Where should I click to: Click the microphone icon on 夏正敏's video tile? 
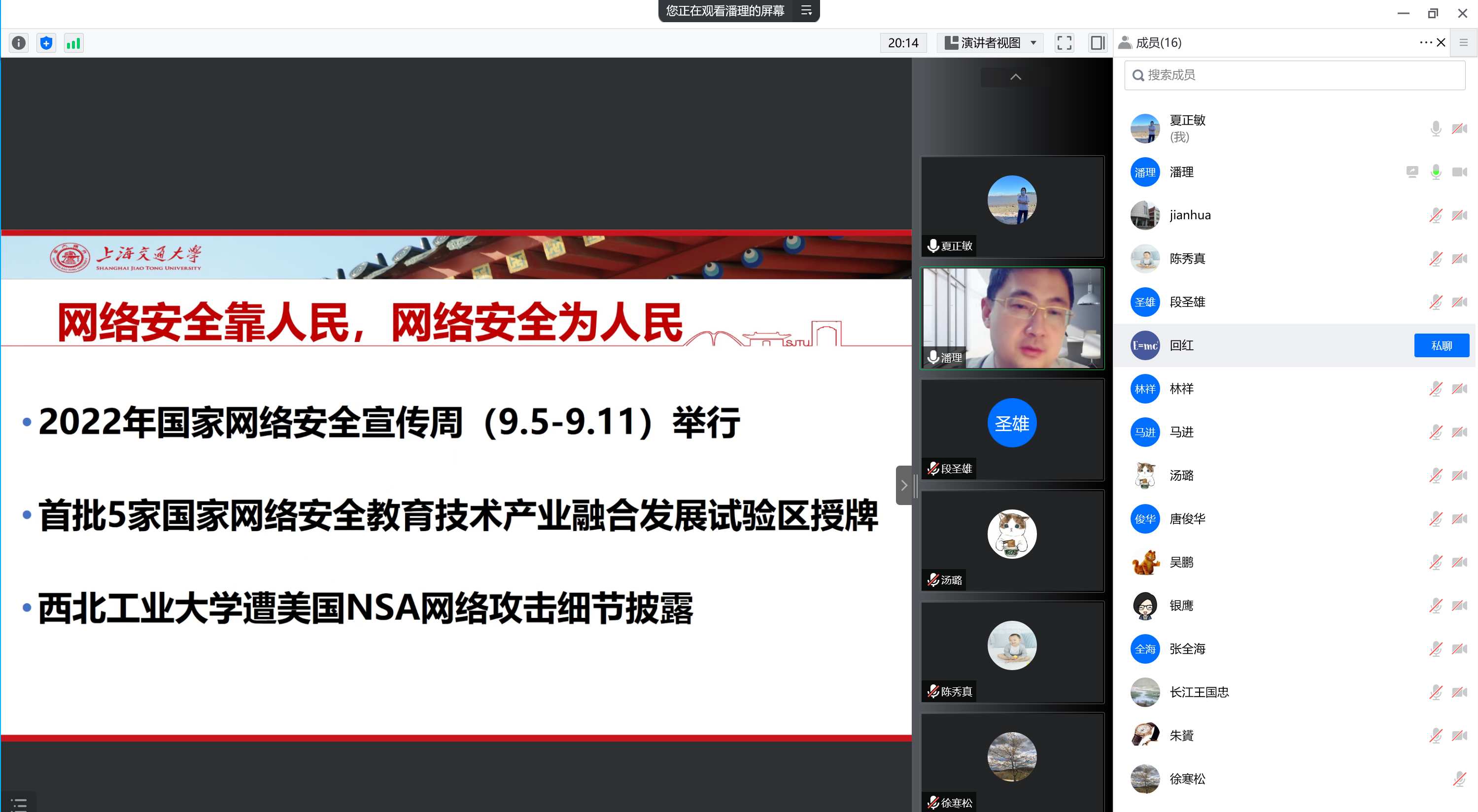pyautogui.click(x=933, y=245)
